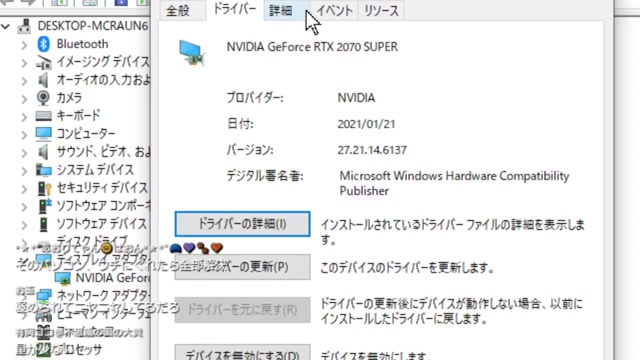Select the DESKTOP-MCRAUN6 root label

(93, 26)
